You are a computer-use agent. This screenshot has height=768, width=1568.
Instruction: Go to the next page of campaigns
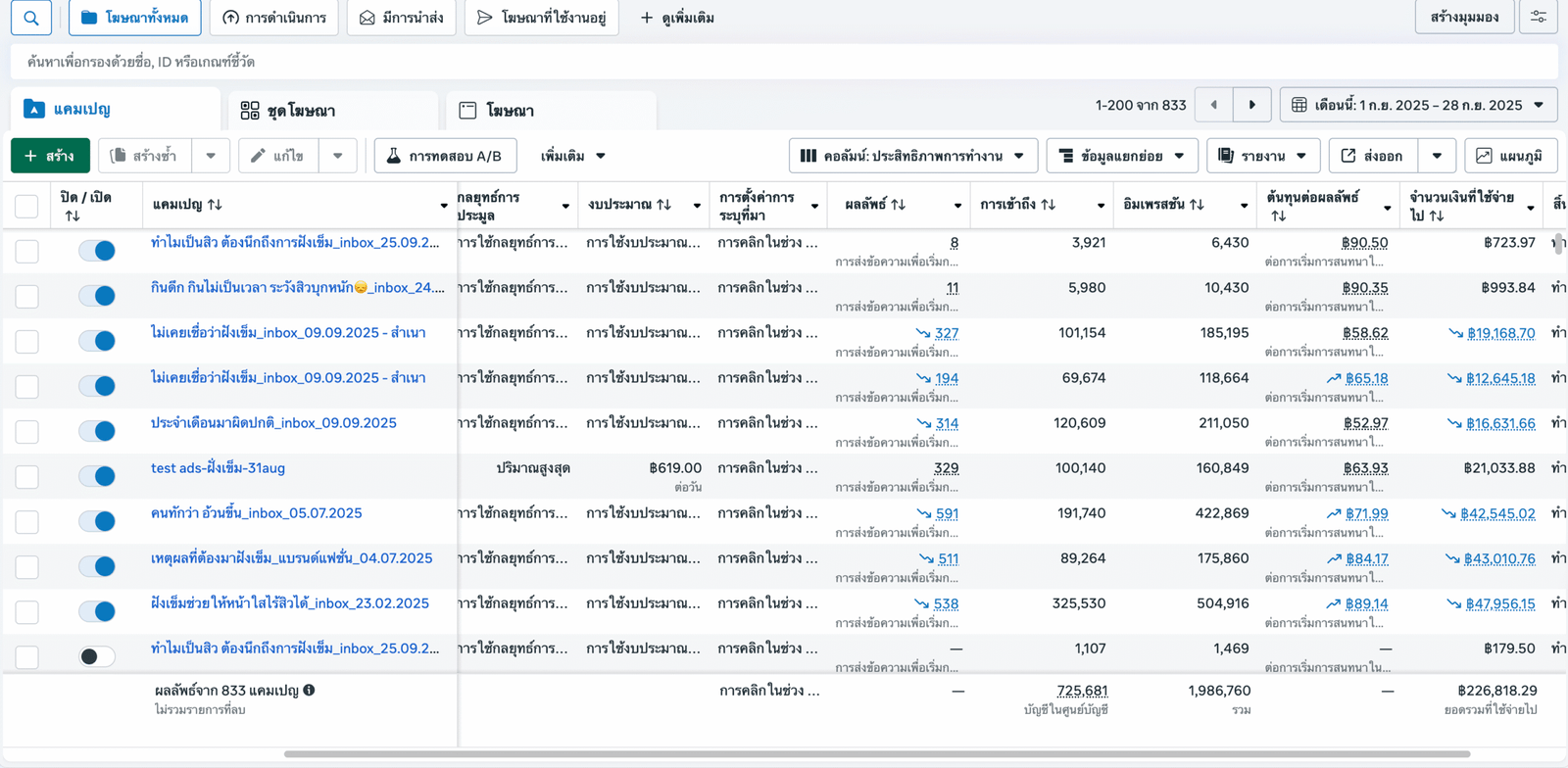pyautogui.click(x=1251, y=105)
